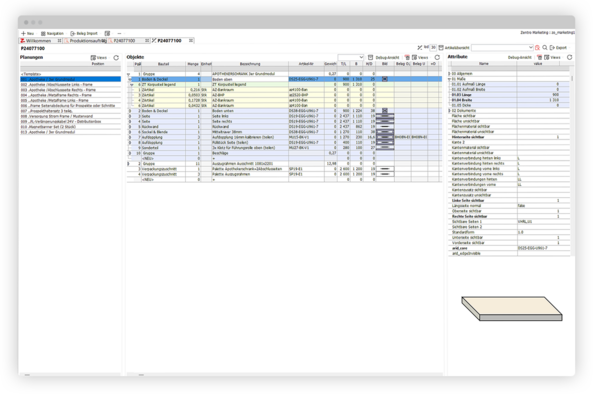This screenshot has width=593, height=394.
Task: Expand the 00 Allgemein attribute group
Action: pyautogui.click(x=449, y=74)
